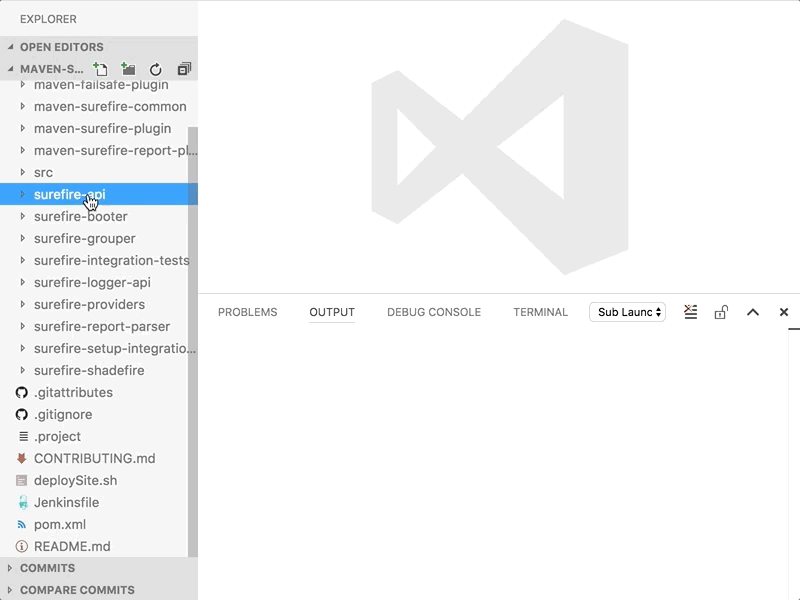
Task: Switch to the OUTPUT tab
Action: (332, 312)
